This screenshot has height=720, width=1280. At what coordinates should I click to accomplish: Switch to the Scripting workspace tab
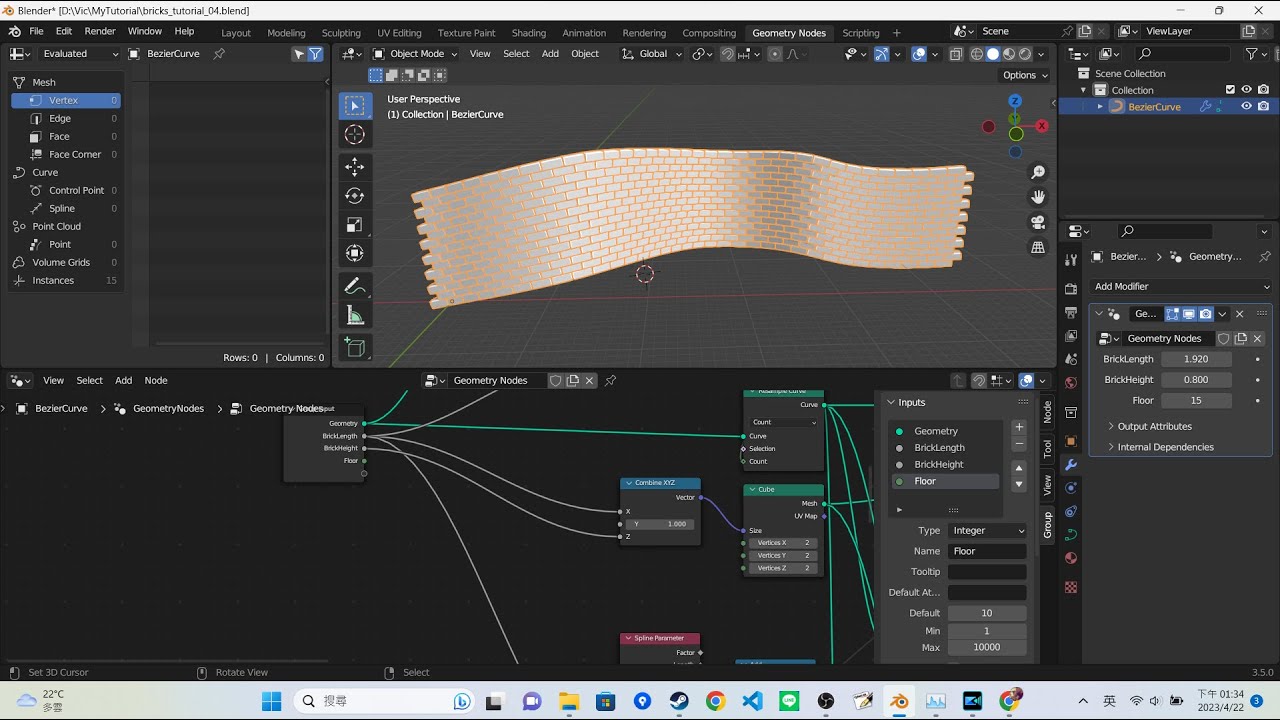(860, 33)
